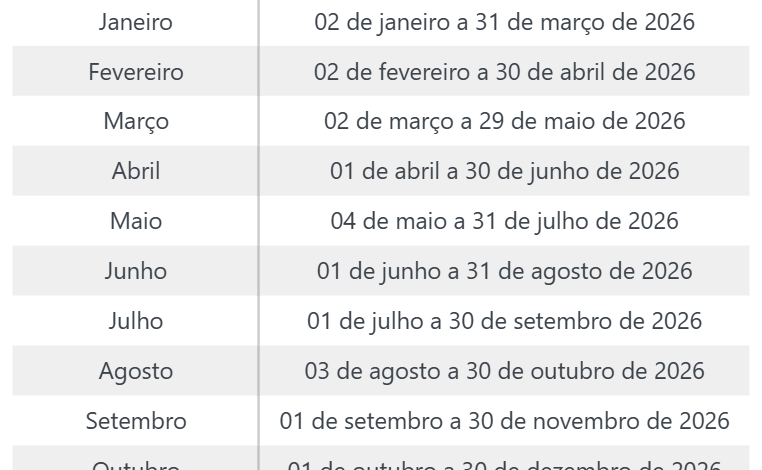Screen dimensions: 762x470
Task: Click date range ending 30 de setembro
Action: point(504,321)
